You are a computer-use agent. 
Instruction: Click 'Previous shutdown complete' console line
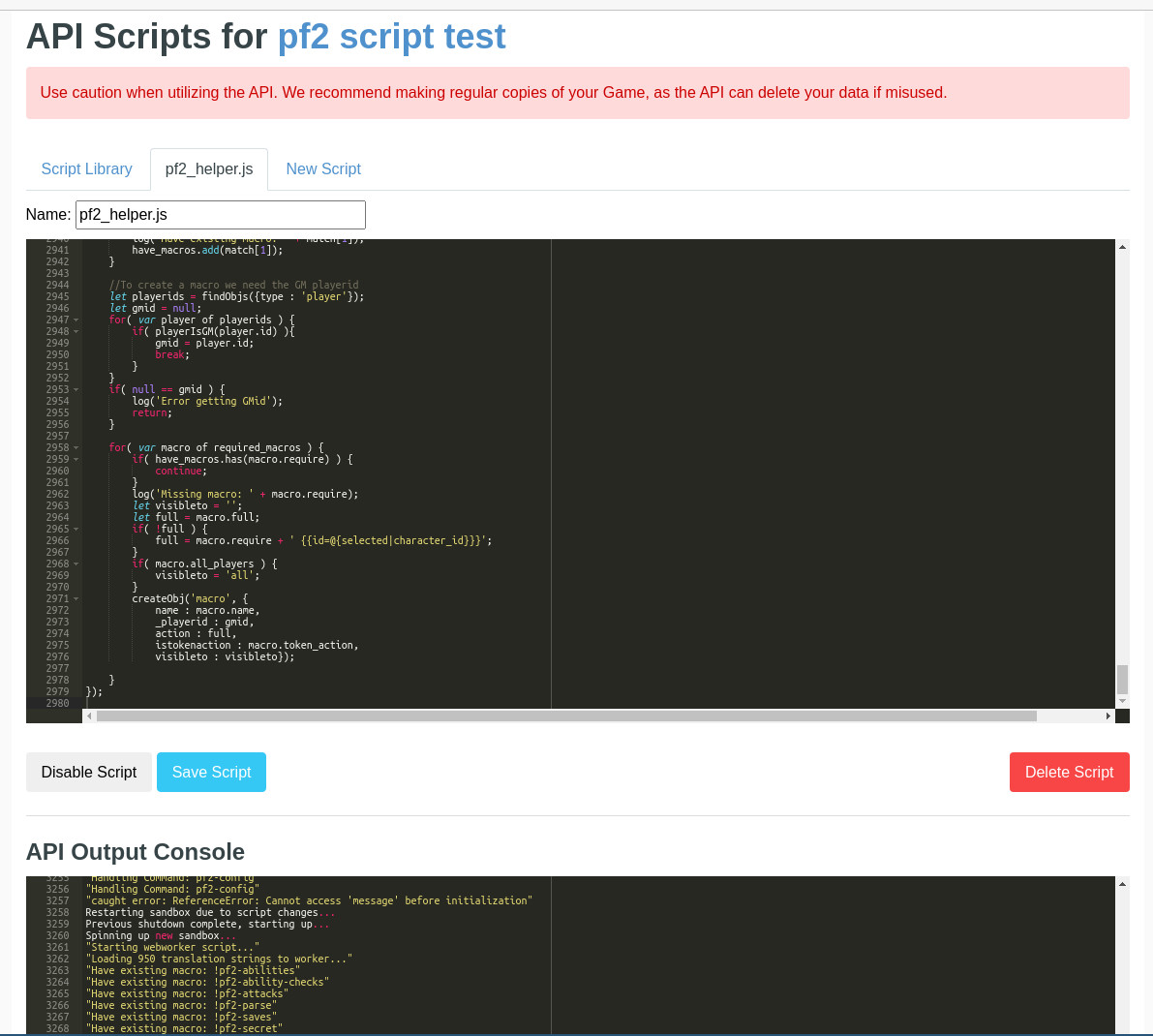coord(207,925)
